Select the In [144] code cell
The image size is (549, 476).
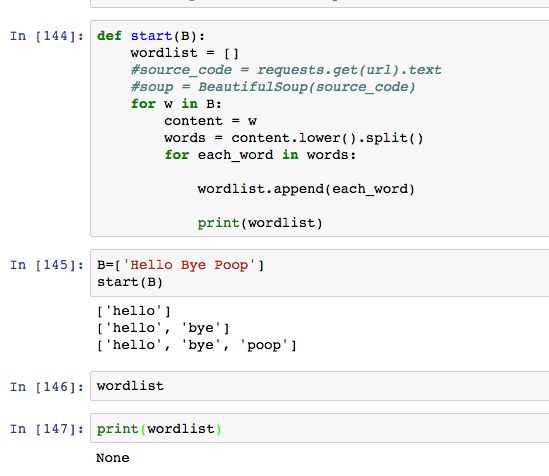(x=319, y=128)
